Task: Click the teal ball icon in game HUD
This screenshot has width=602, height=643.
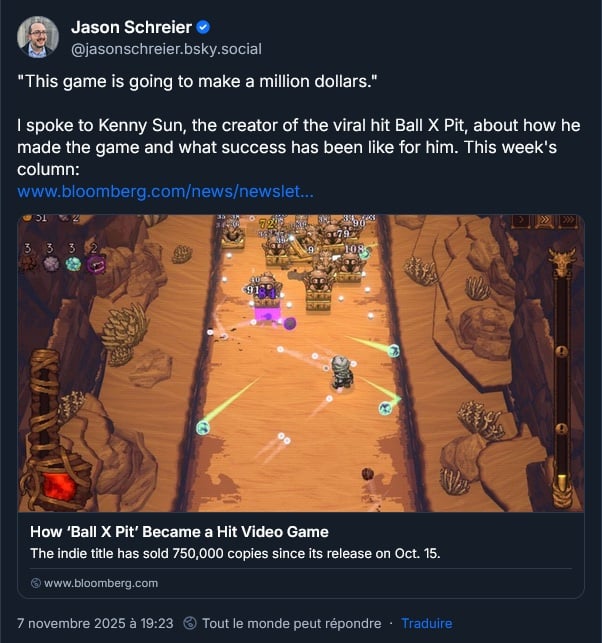Action: coord(73,264)
